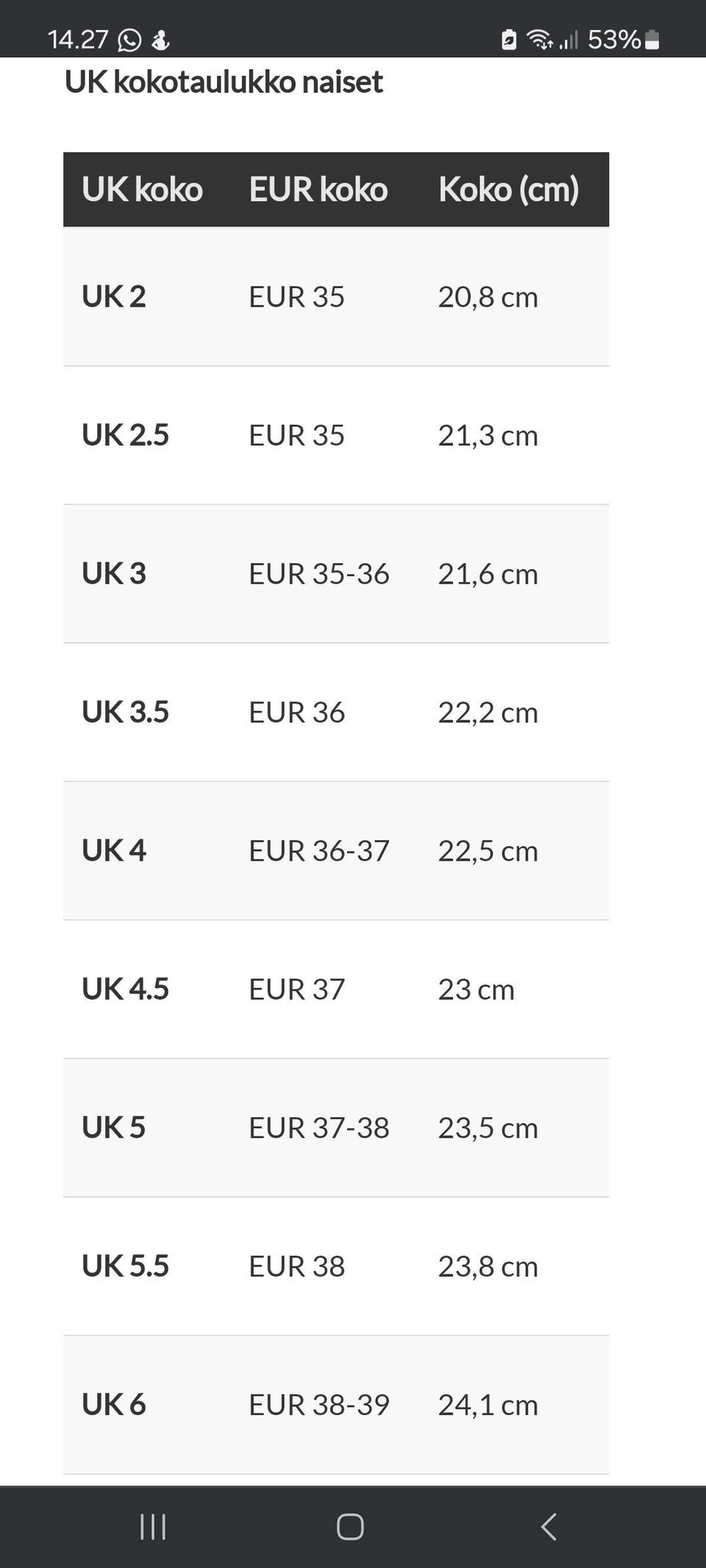Tap the 23,8 cm measurement cell

[488, 1266]
